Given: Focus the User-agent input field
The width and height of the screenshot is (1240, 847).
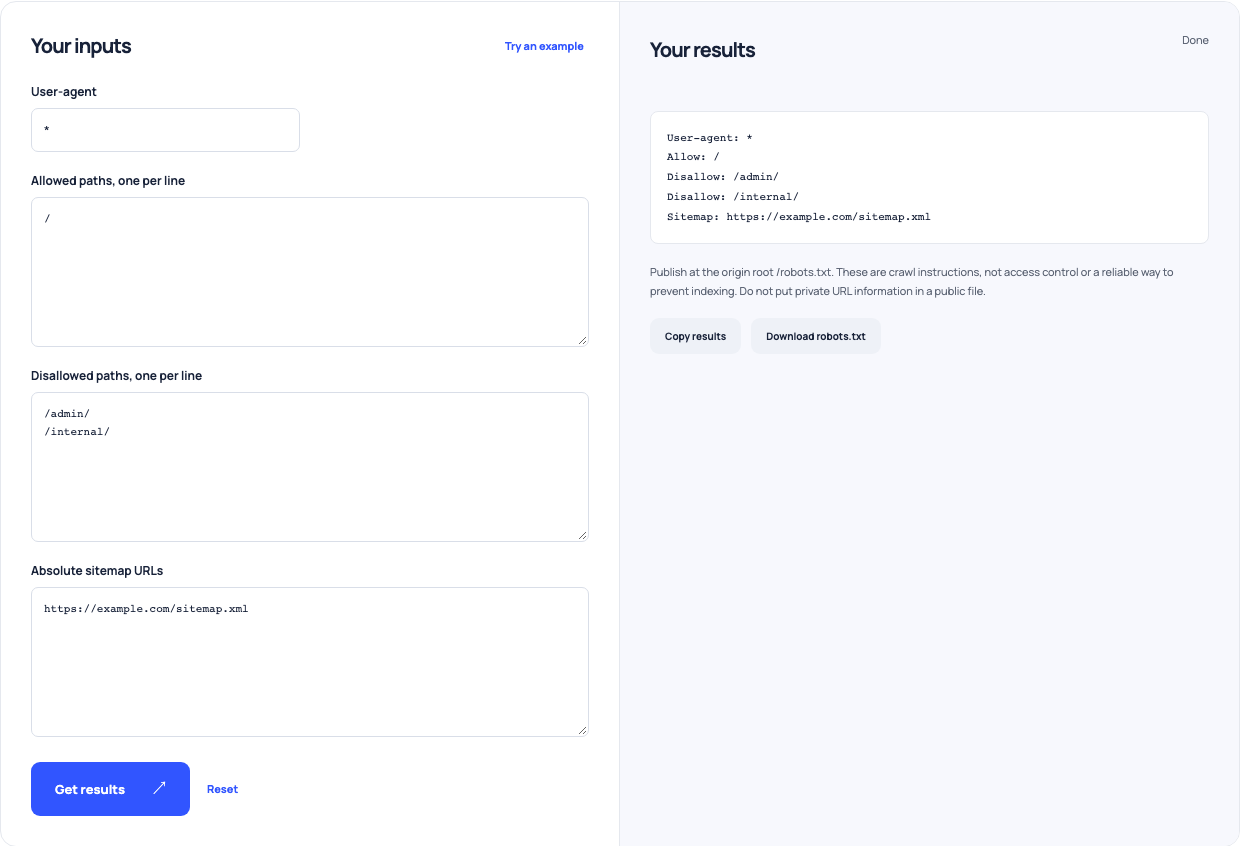Looking at the screenshot, I should click(x=165, y=130).
